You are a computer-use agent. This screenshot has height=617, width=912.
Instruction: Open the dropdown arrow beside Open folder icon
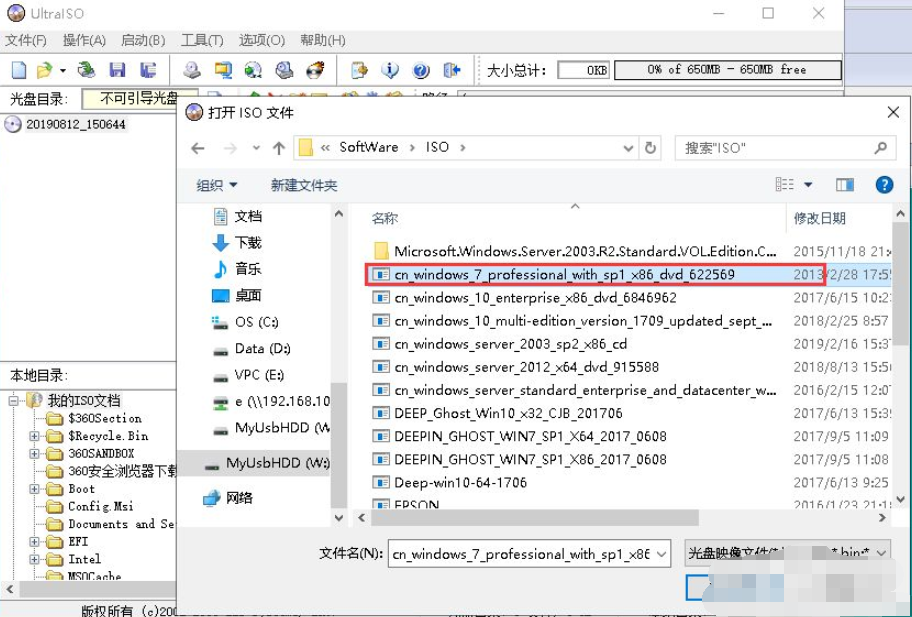click(62, 71)
